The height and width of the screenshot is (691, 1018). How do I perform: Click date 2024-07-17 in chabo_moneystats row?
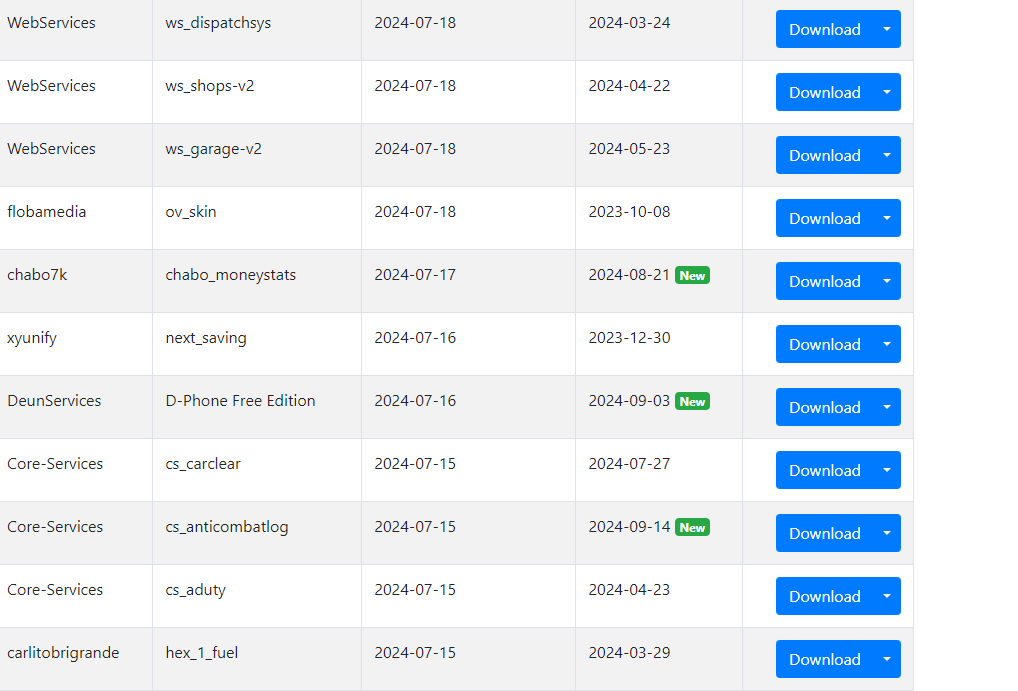click(x=415, y=275)
